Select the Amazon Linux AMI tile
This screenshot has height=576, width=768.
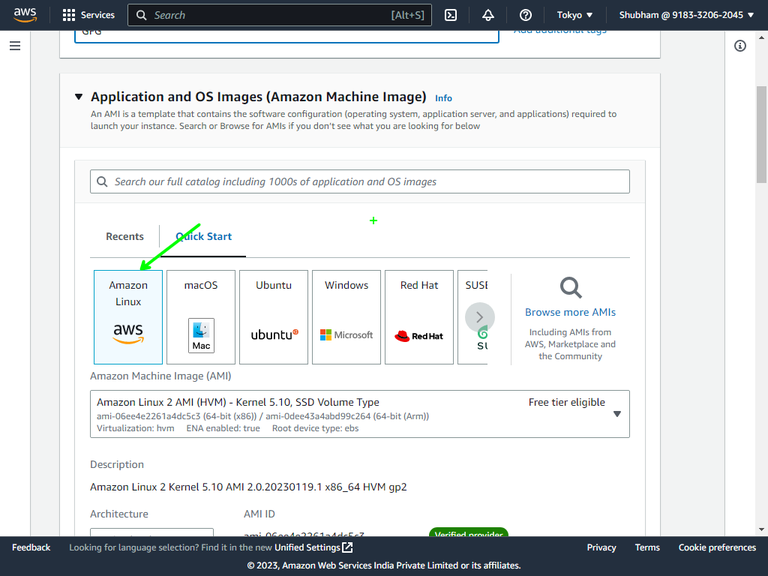click(128, 317)
